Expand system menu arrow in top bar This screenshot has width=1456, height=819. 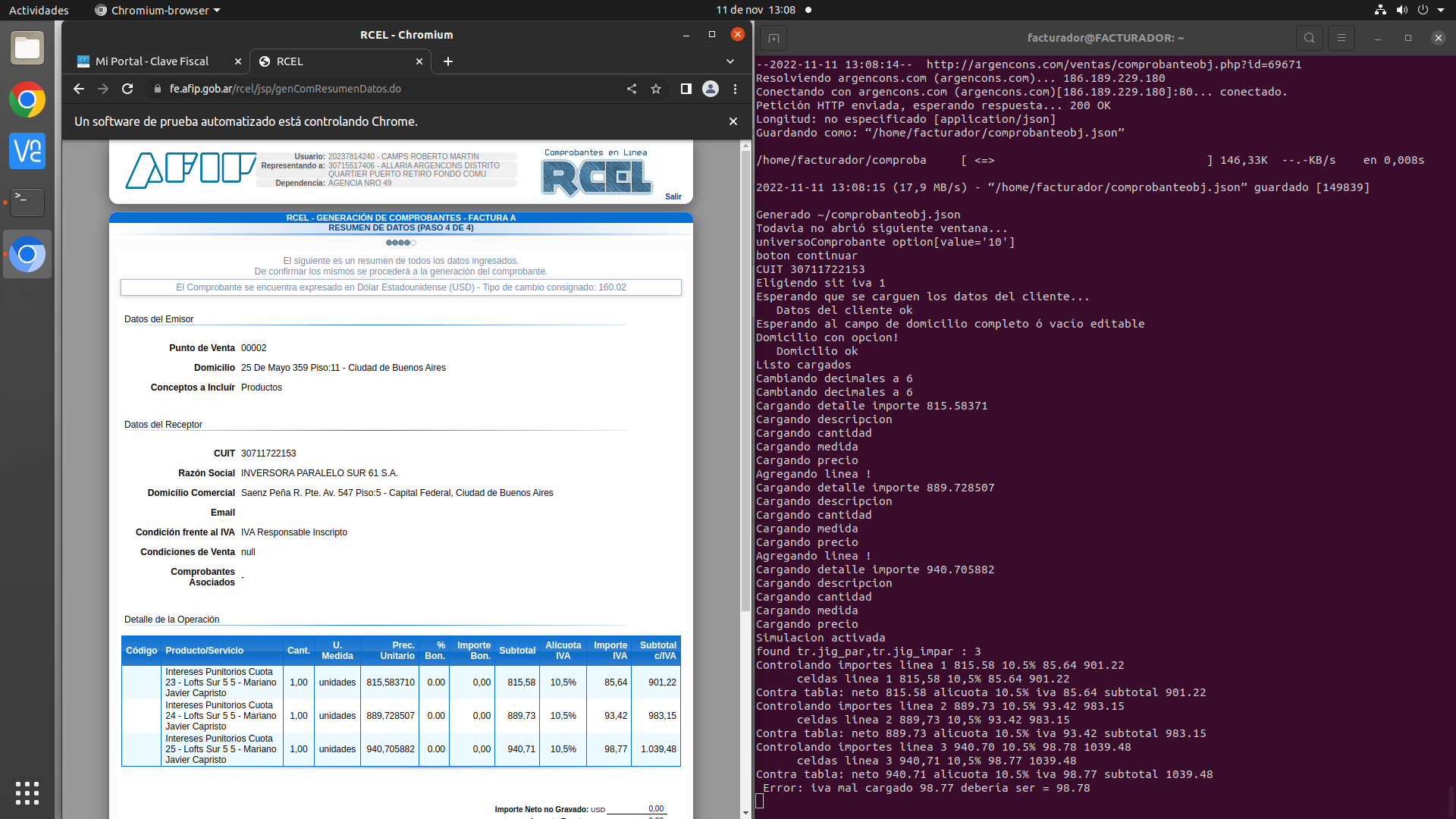pyautogui.click(x=1441, y=10)
